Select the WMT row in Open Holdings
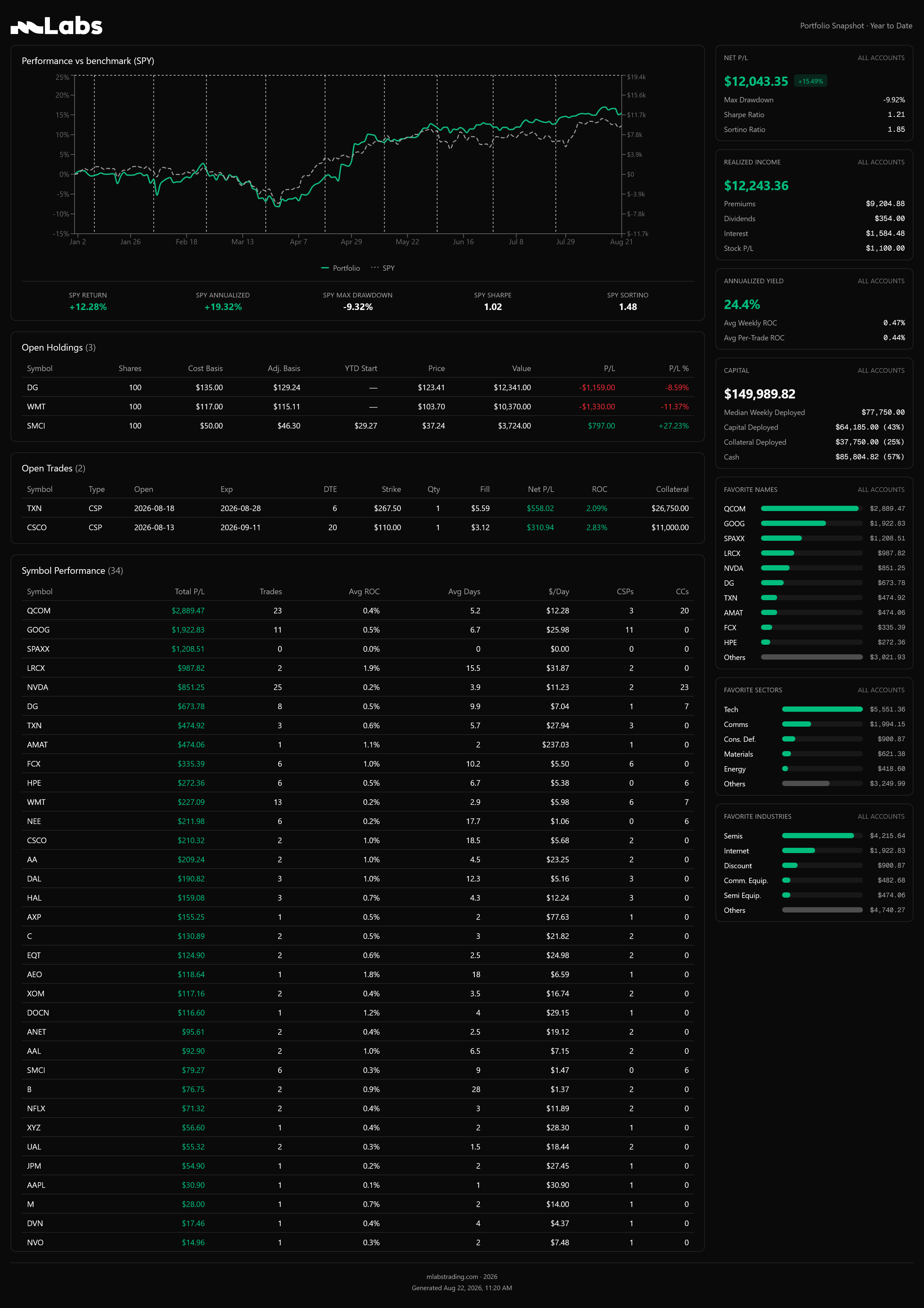This screenshot has height=1308, width=924. tap(357, 407)
